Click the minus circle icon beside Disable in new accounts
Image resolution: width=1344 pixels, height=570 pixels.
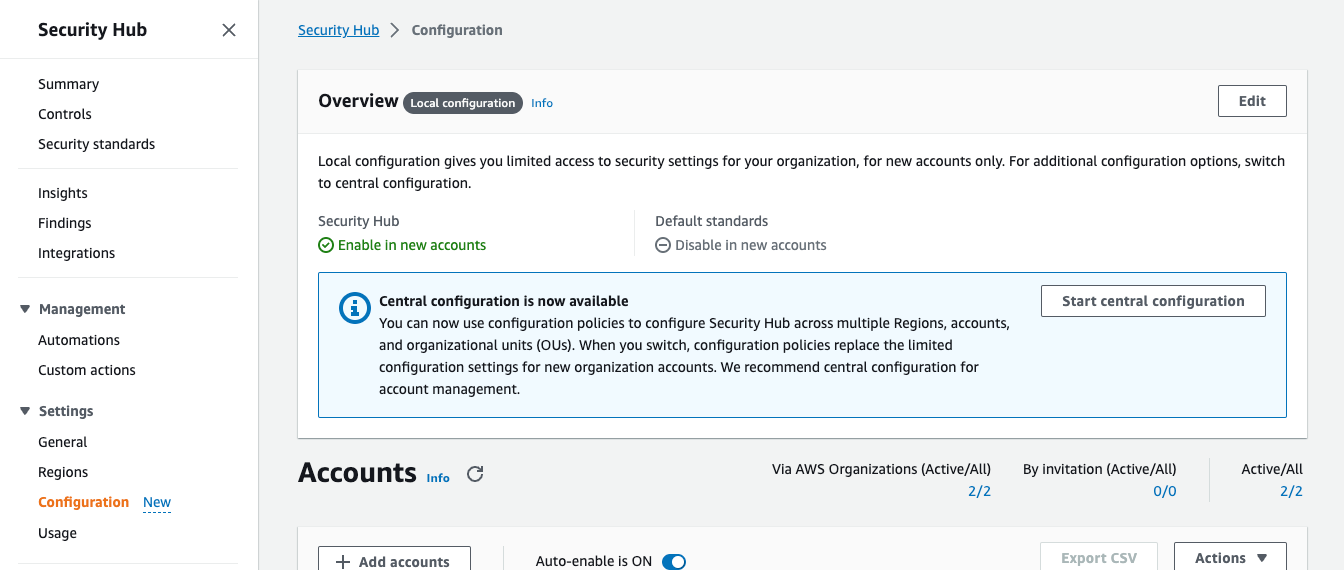(662, 245)
